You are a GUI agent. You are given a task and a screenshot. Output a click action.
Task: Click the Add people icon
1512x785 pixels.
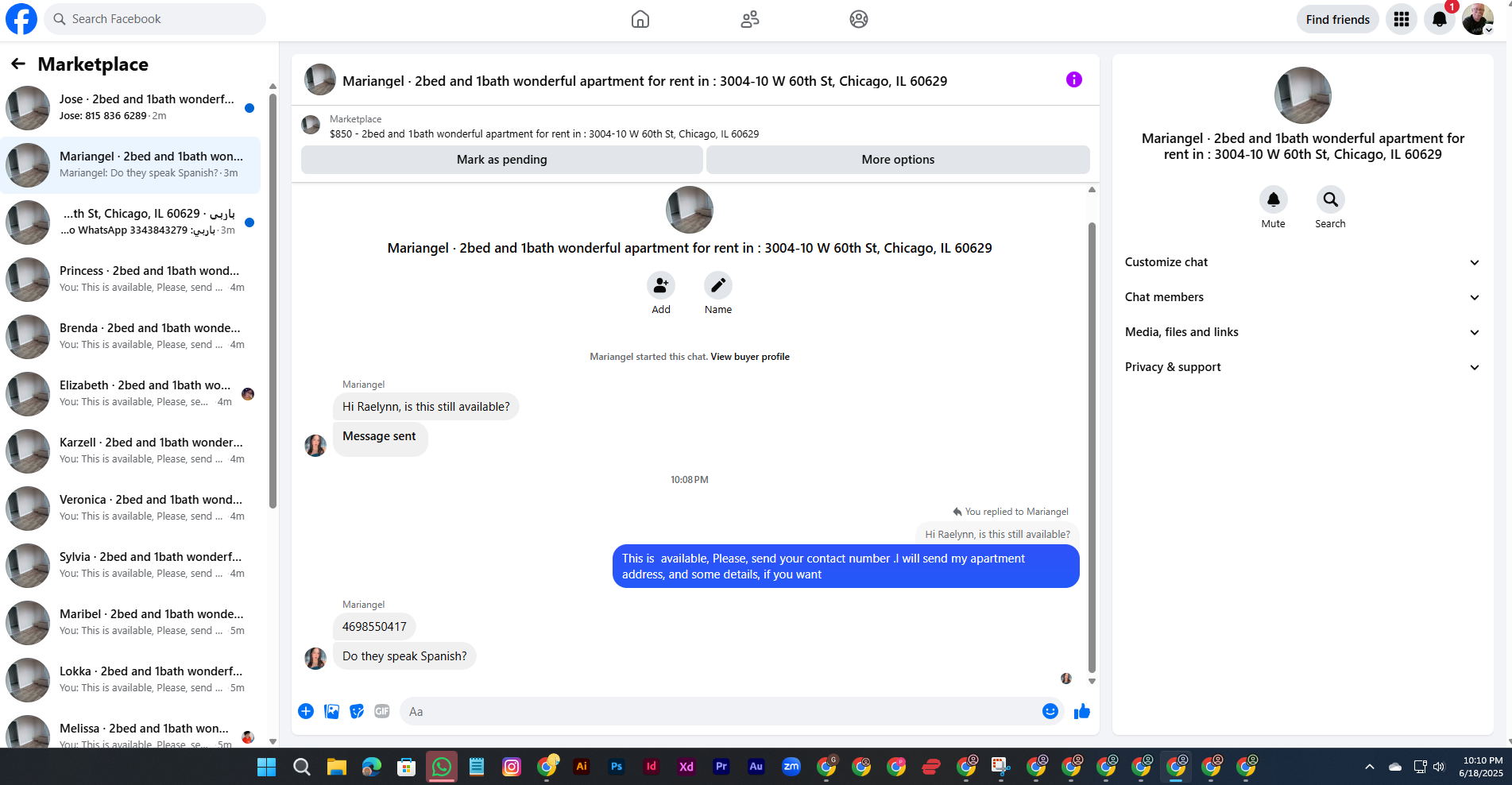click(x=661, y=285)
